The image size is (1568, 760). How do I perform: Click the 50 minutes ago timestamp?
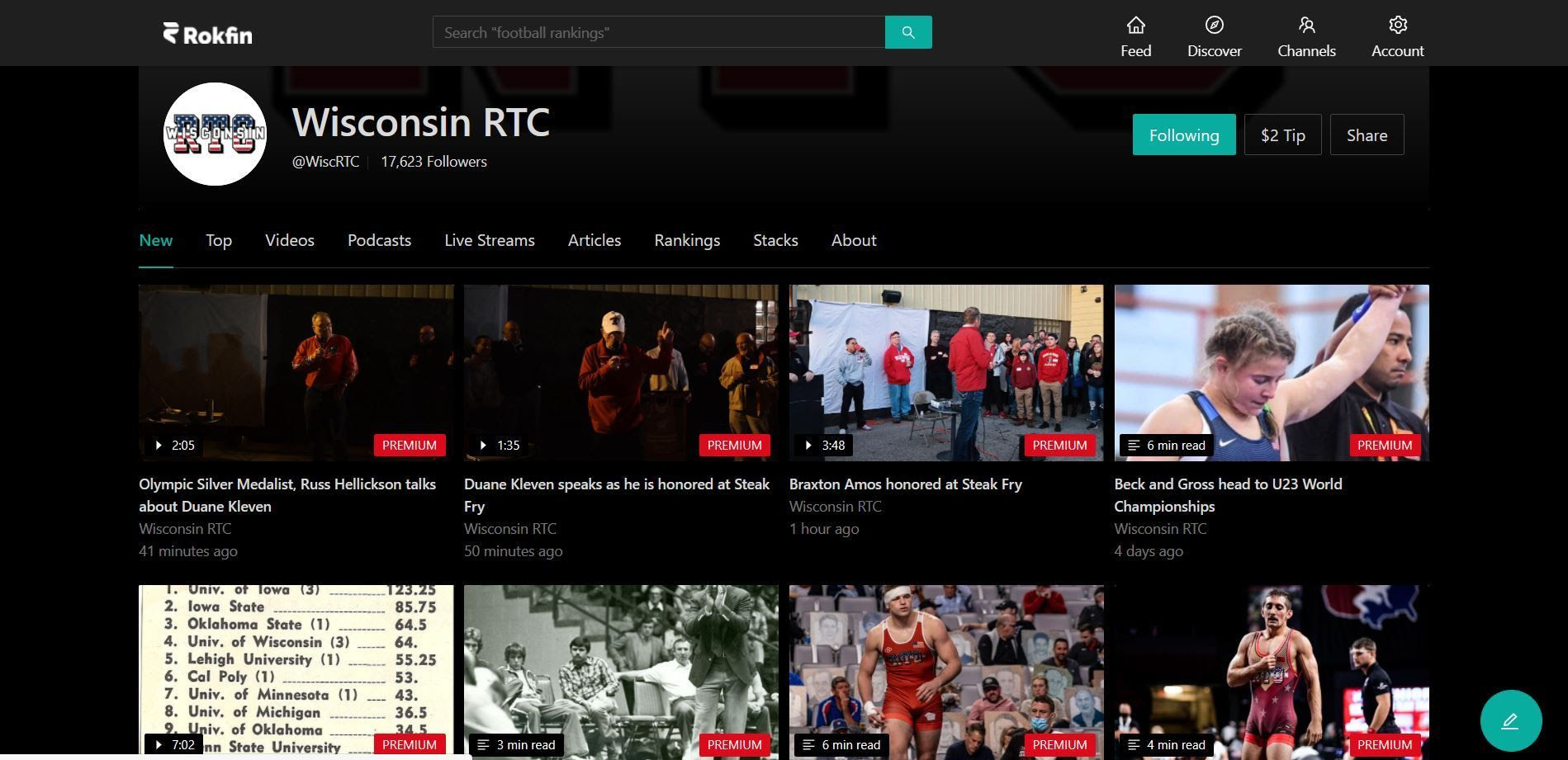tap(514, 551)
